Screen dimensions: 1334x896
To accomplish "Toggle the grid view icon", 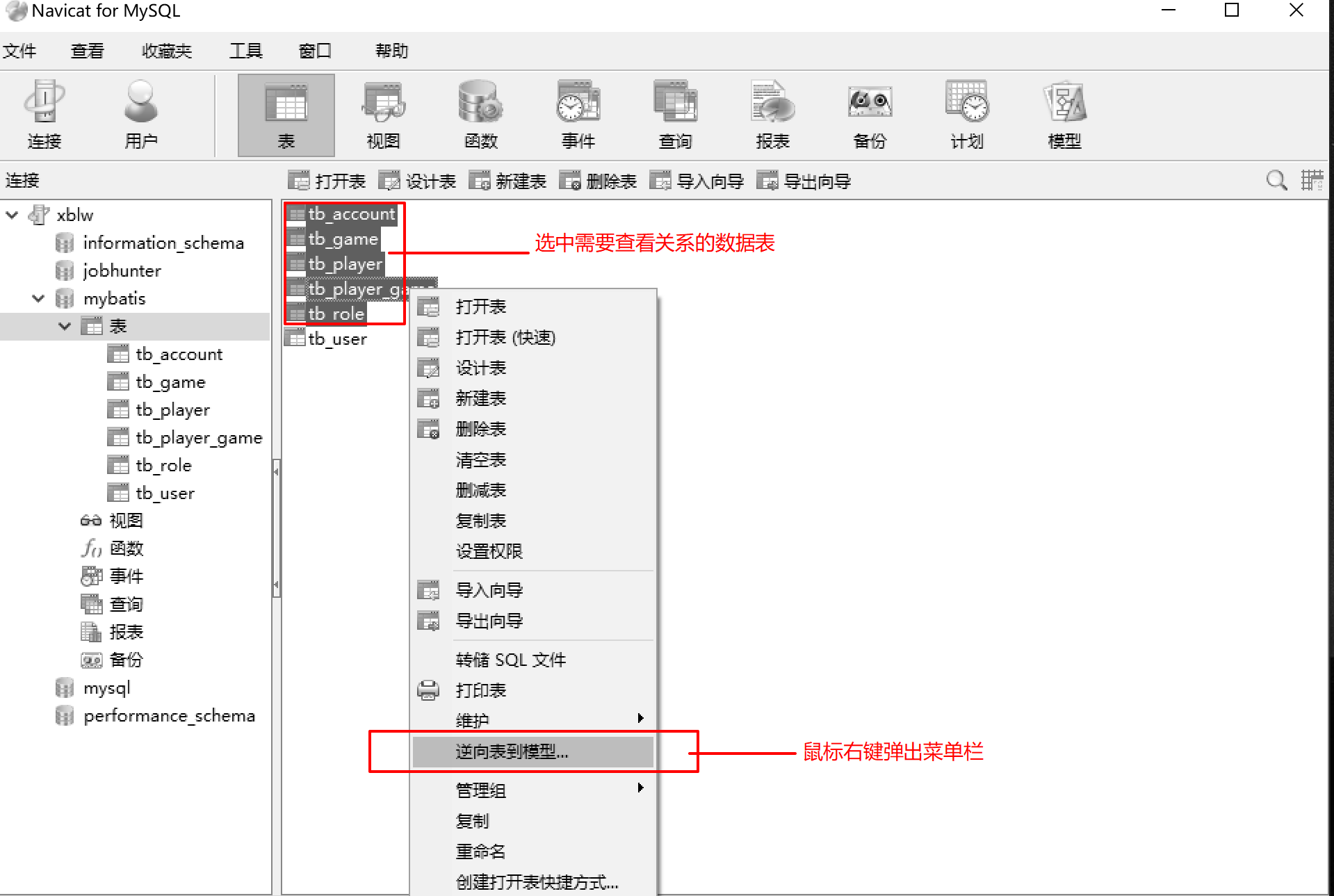I will point(1312,181).
